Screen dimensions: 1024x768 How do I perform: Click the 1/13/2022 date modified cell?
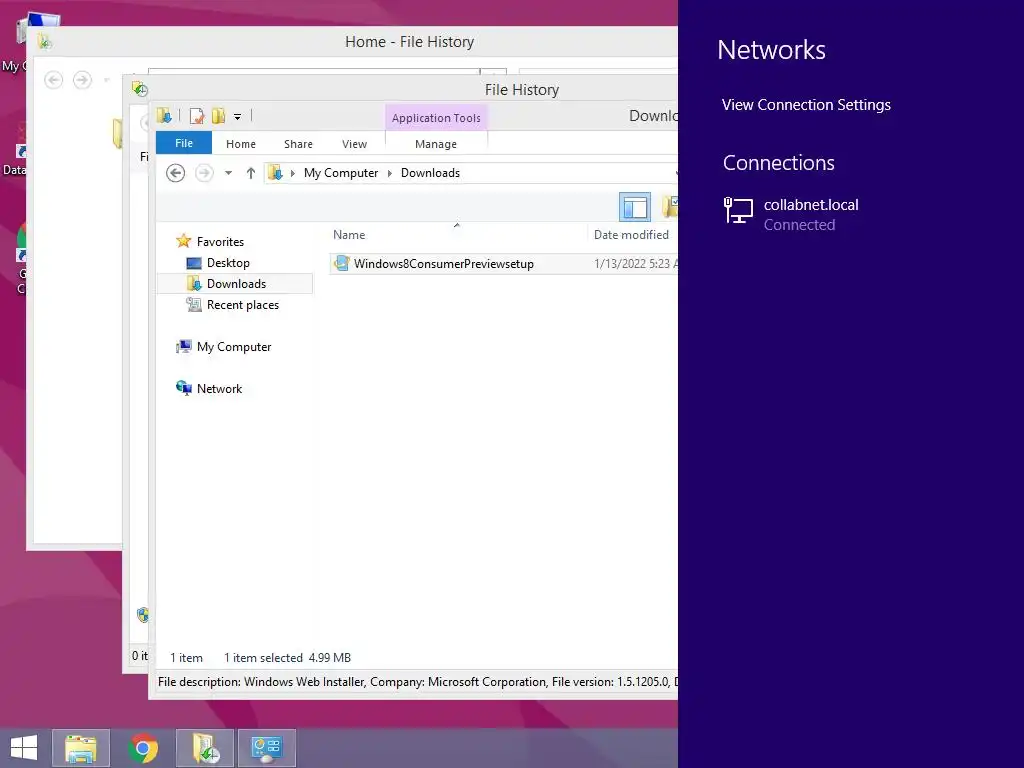point(635,264)
